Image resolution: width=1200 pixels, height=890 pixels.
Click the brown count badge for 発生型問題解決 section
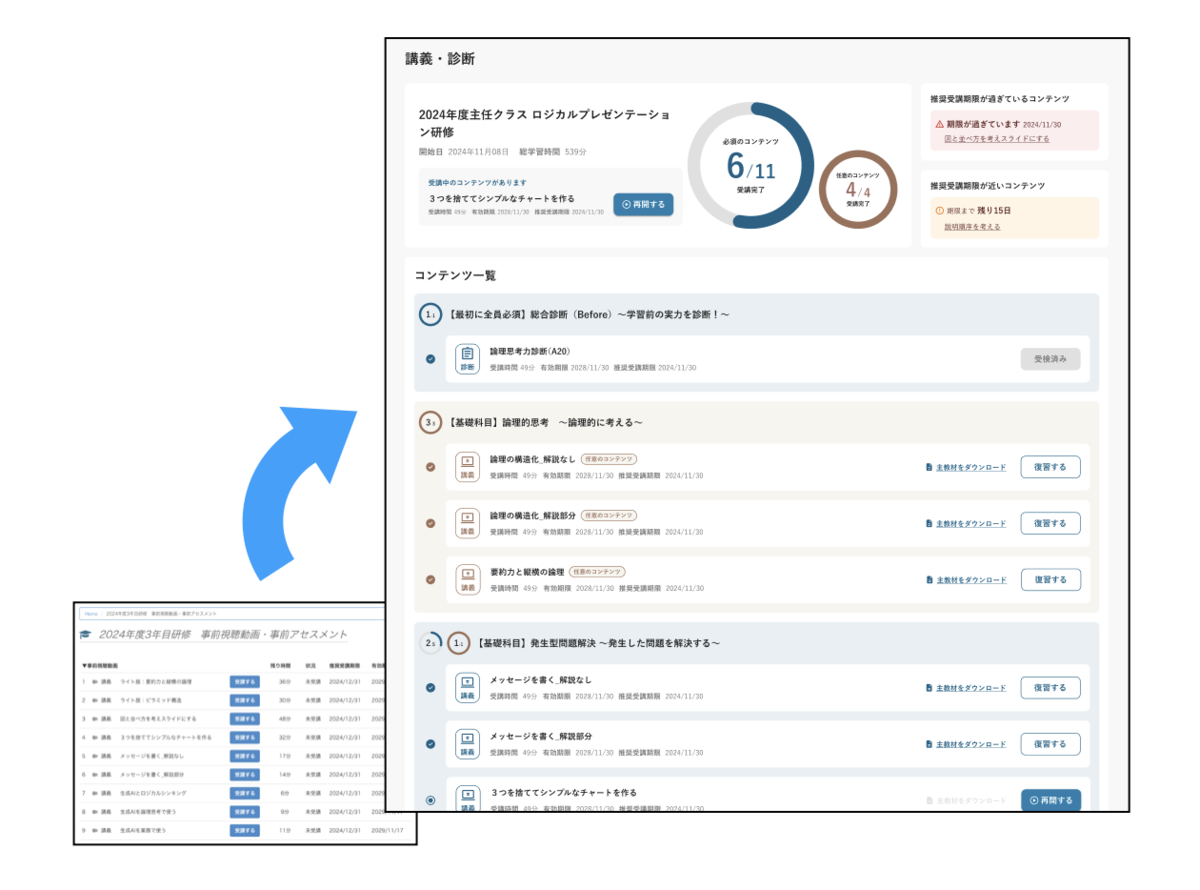tap(459, 643)
